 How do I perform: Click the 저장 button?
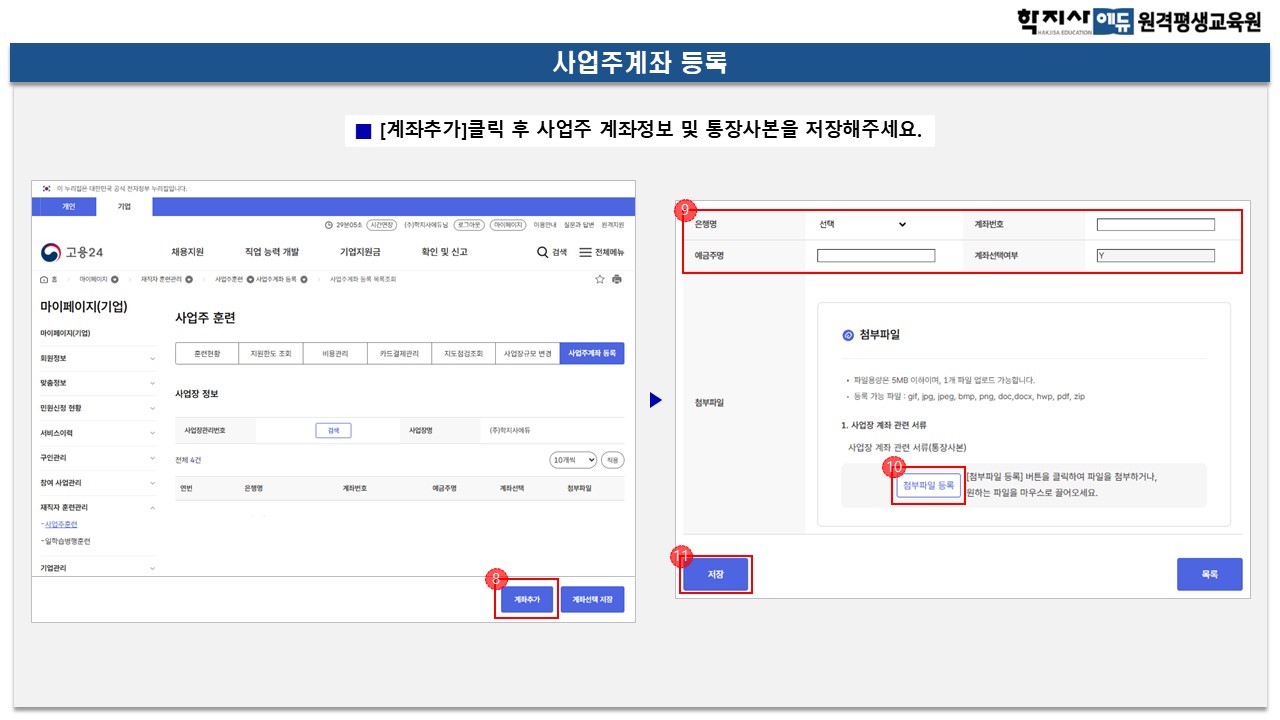715,575
